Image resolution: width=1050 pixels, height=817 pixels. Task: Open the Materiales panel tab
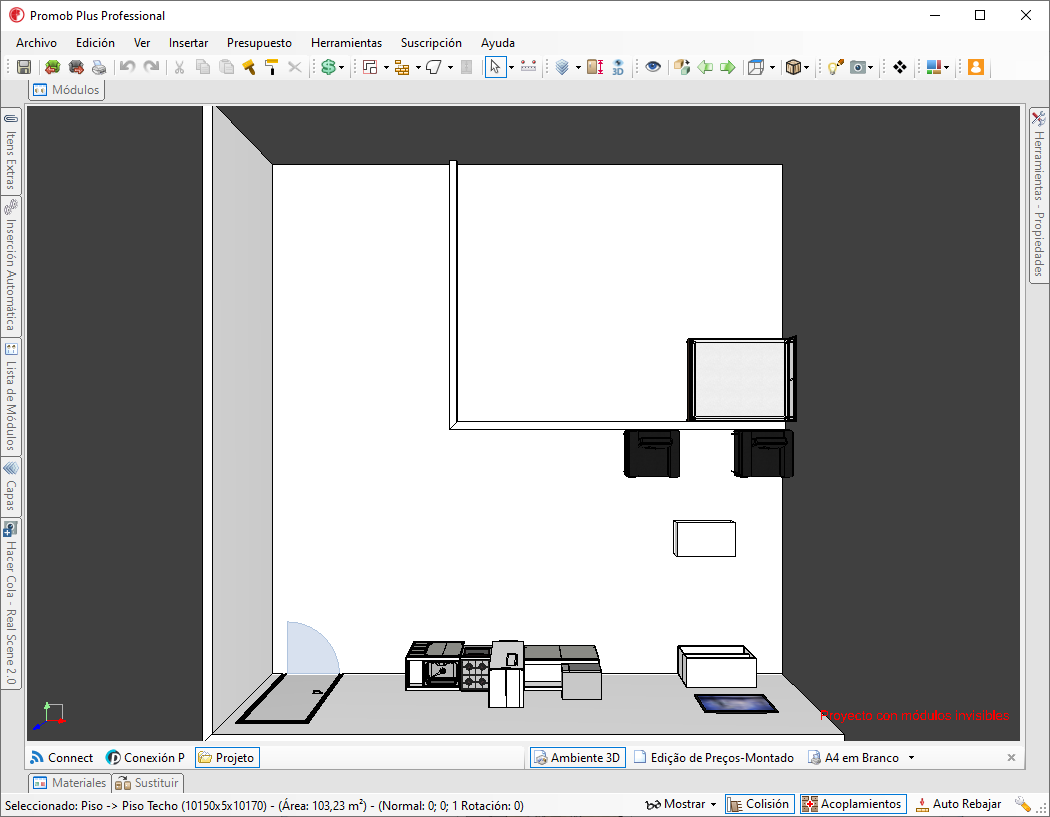click(70, 782)
